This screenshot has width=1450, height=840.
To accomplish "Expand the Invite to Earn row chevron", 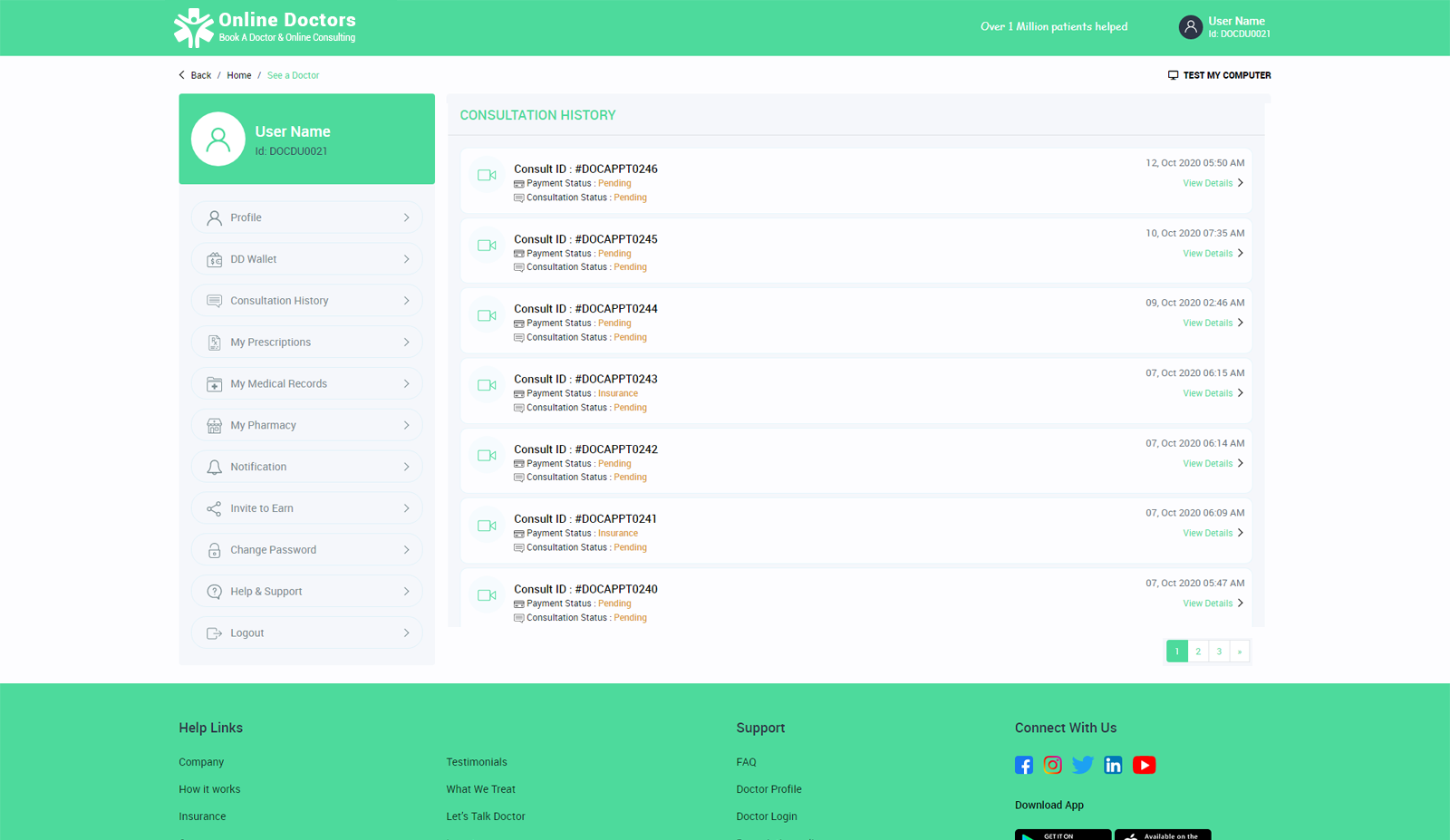I will [x=406, y=509].
